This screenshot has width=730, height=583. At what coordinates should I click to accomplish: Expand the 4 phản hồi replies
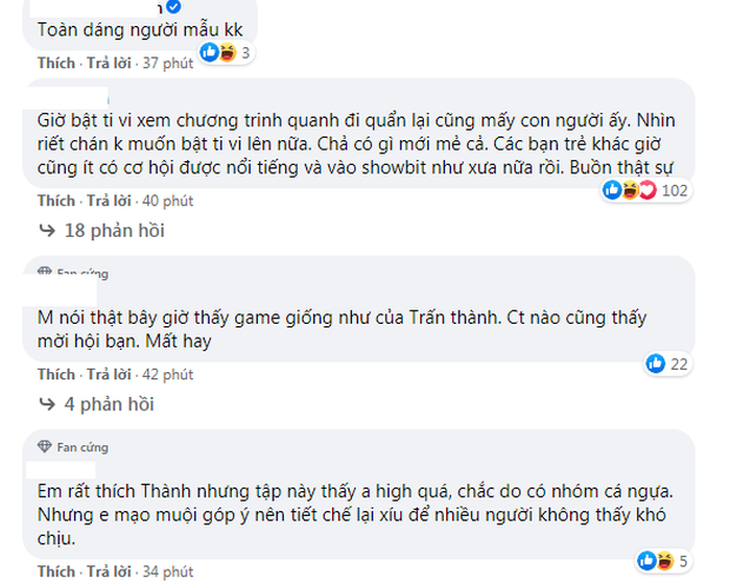coord(109,405)
